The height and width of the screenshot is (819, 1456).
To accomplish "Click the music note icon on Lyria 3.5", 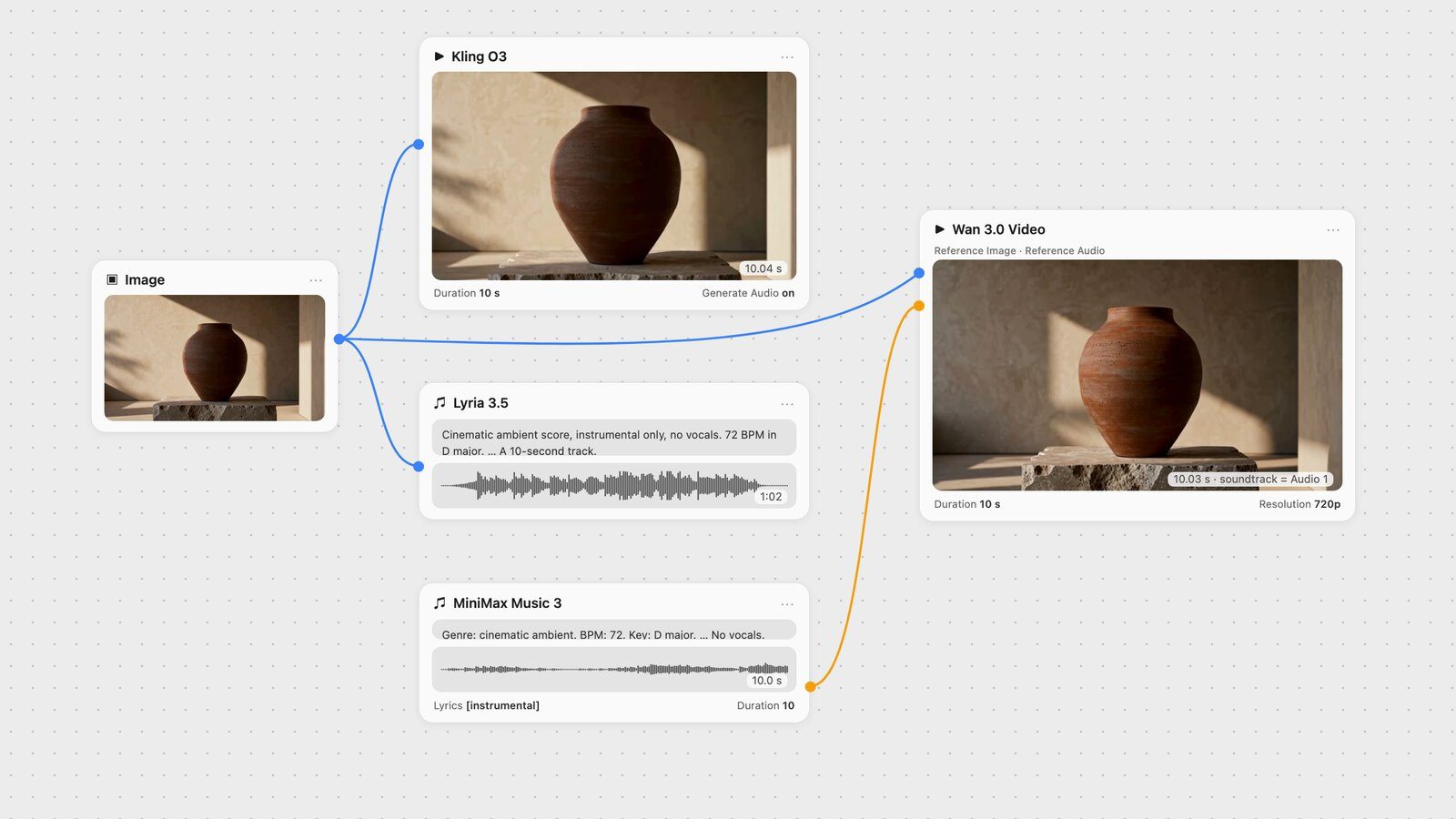I will click(x=440, y=402).
